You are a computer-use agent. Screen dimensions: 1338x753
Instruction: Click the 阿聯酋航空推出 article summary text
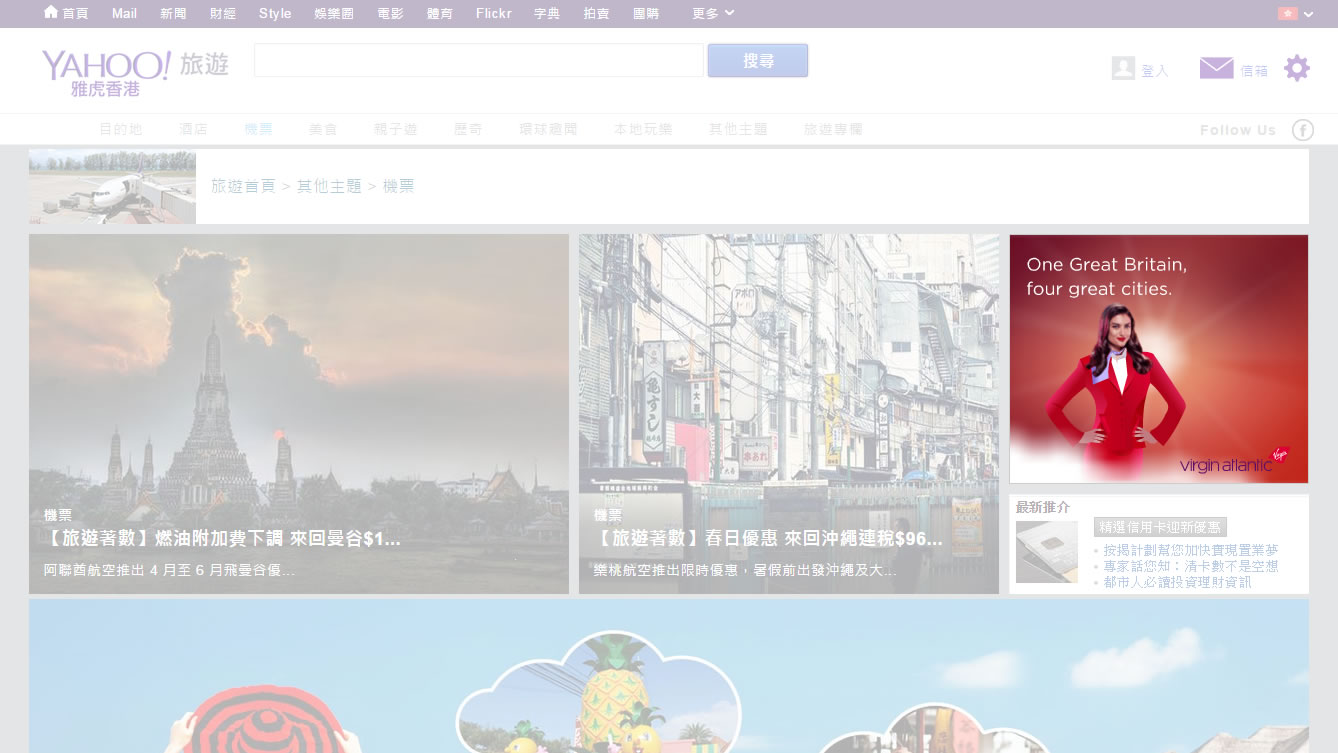point(169,571)
